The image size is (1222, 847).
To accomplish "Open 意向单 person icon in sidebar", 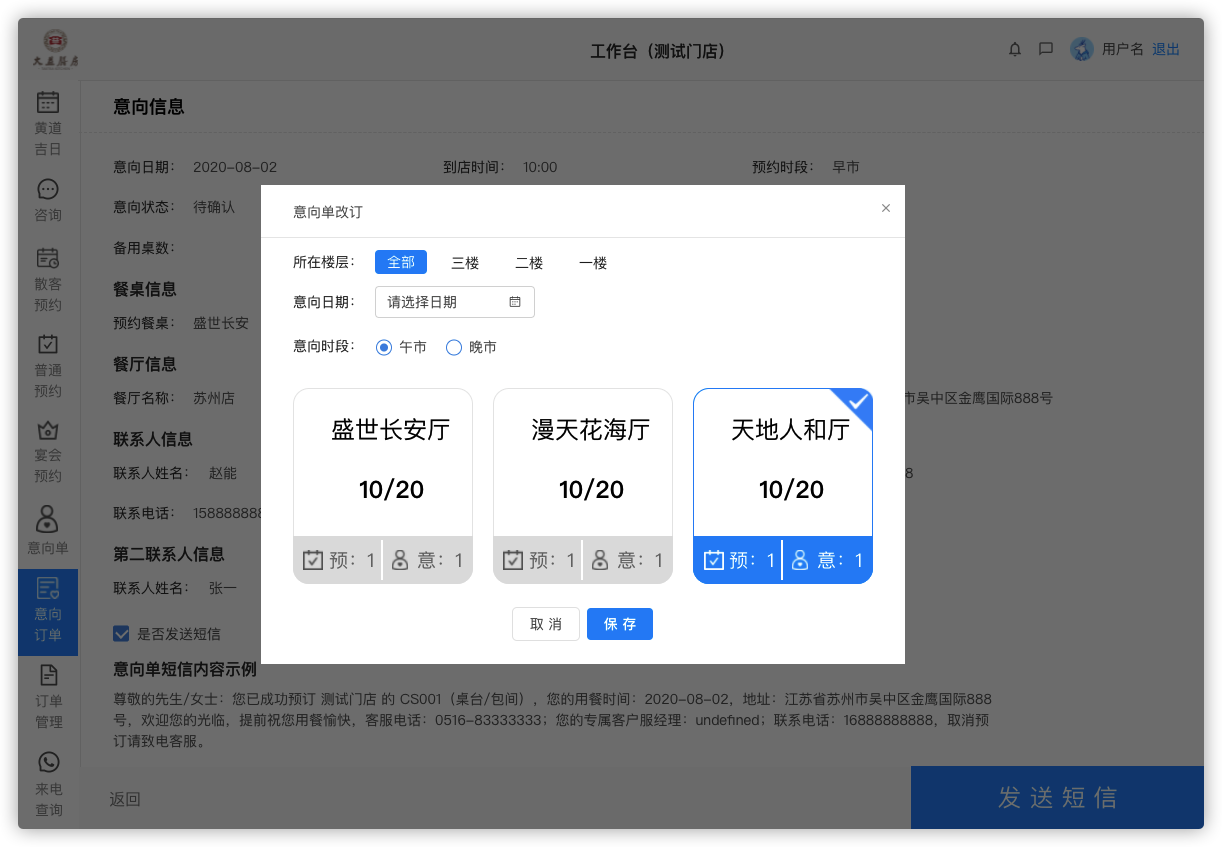I will point(48,519).
